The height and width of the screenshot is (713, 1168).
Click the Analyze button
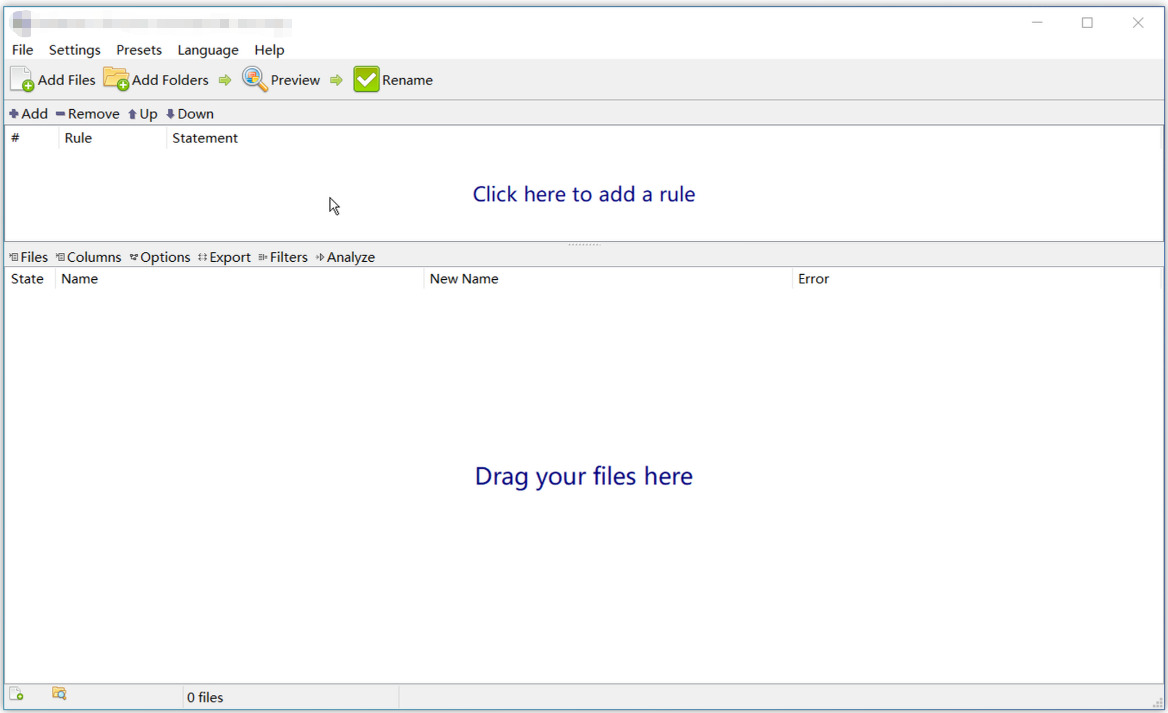346,257
